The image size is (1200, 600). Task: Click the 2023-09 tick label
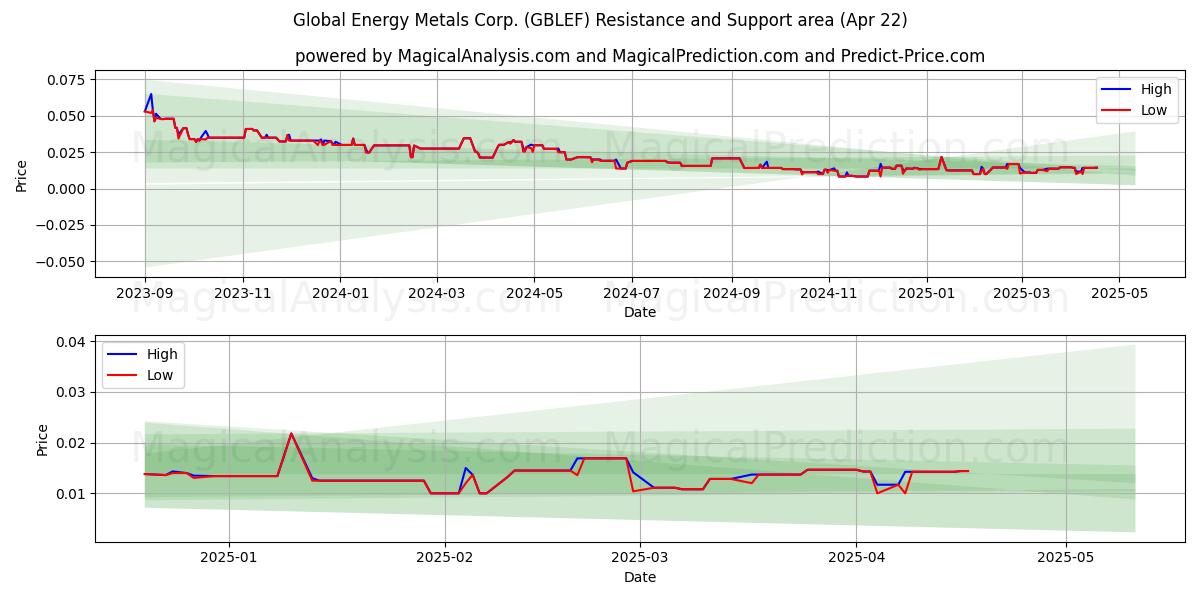[x=145, y=293]
